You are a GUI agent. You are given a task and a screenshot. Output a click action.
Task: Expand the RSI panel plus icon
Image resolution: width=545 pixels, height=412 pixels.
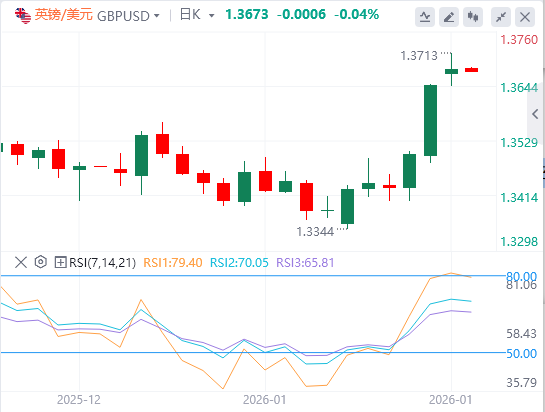pos(60,262)
